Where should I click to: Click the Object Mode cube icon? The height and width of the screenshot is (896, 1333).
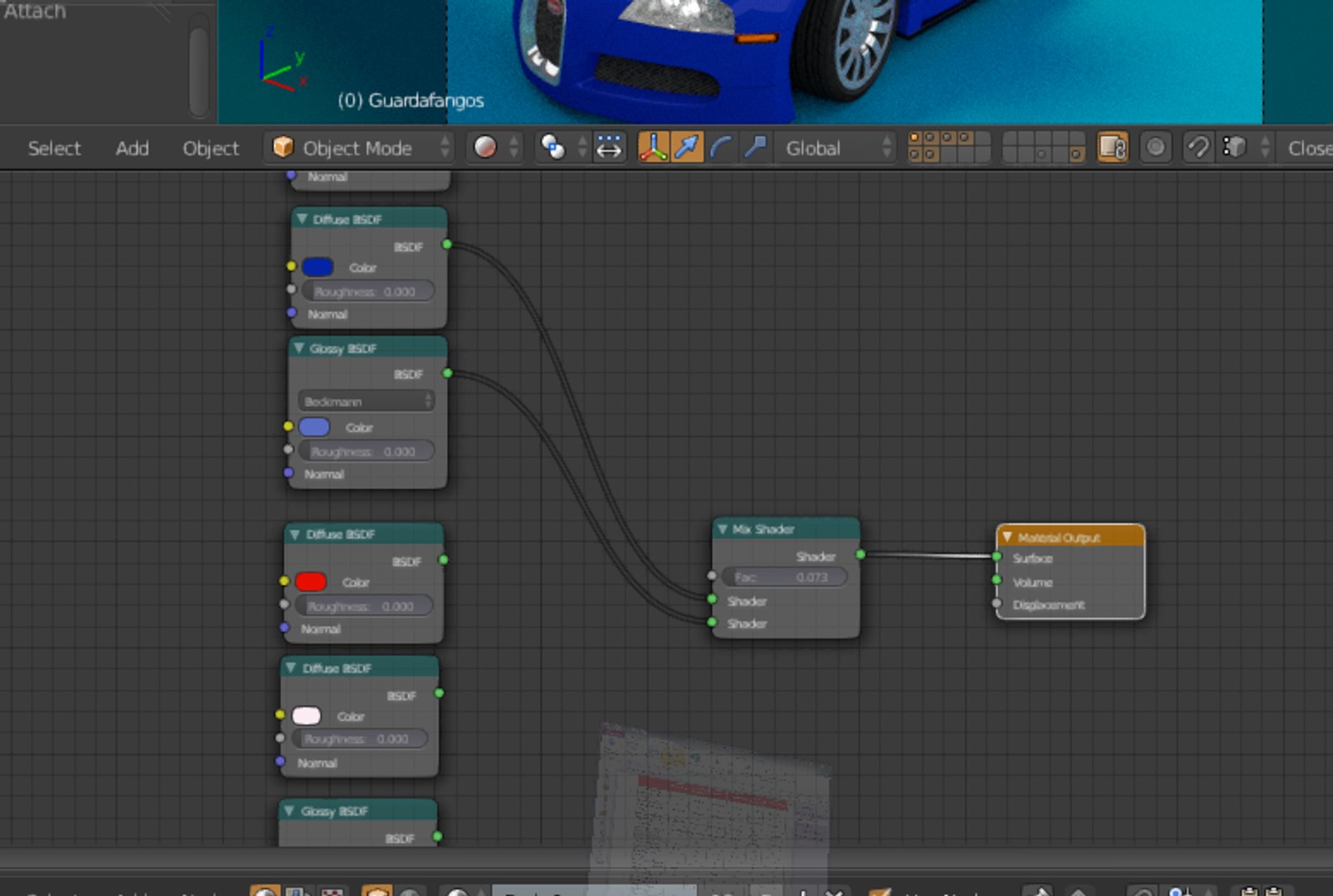pyautogui.click(x=283, y=148)
